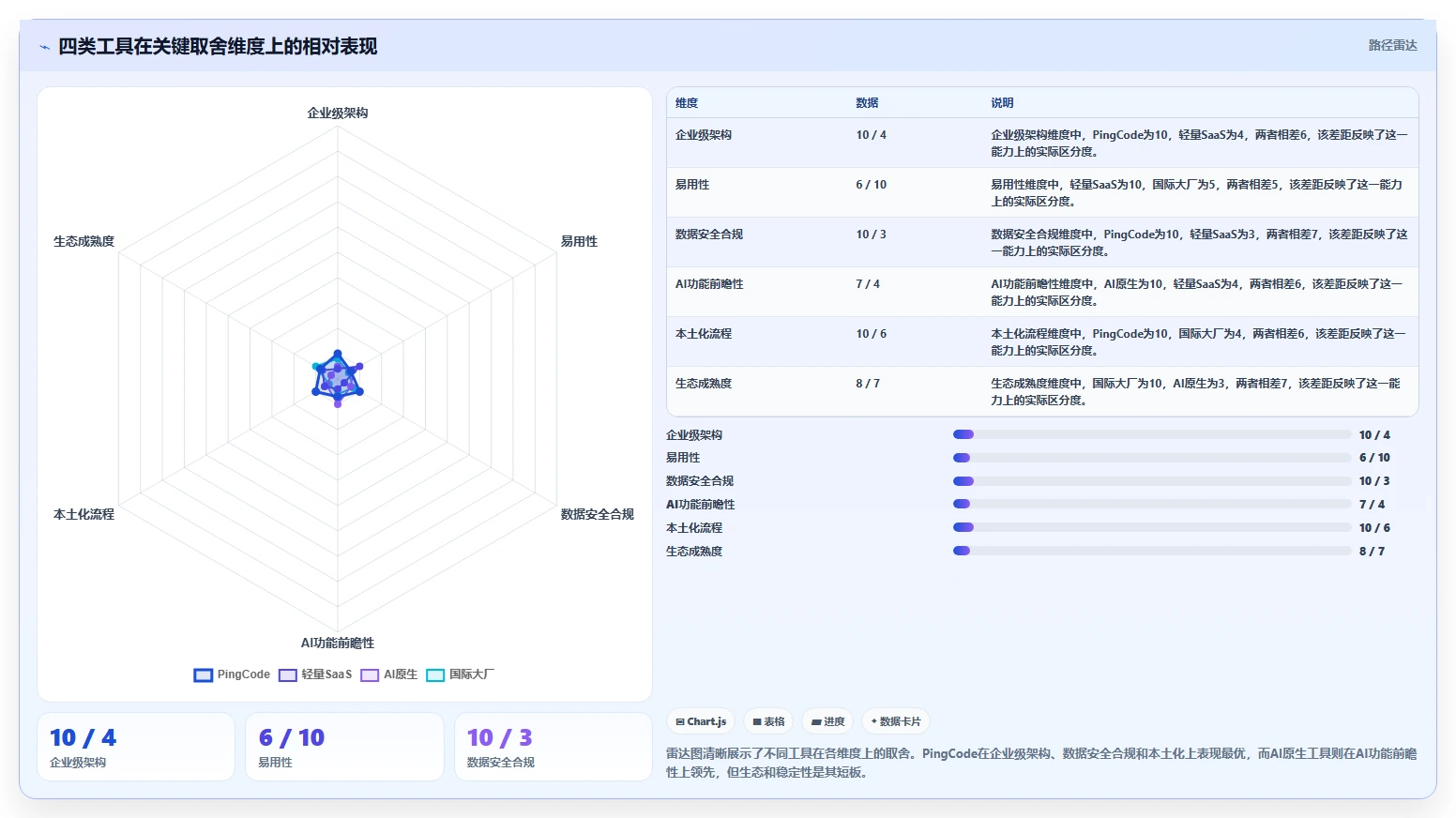The image size is (1456, 818).
Task: Click the 企业级架构 radar axis label
Action: tap(338, 114)
